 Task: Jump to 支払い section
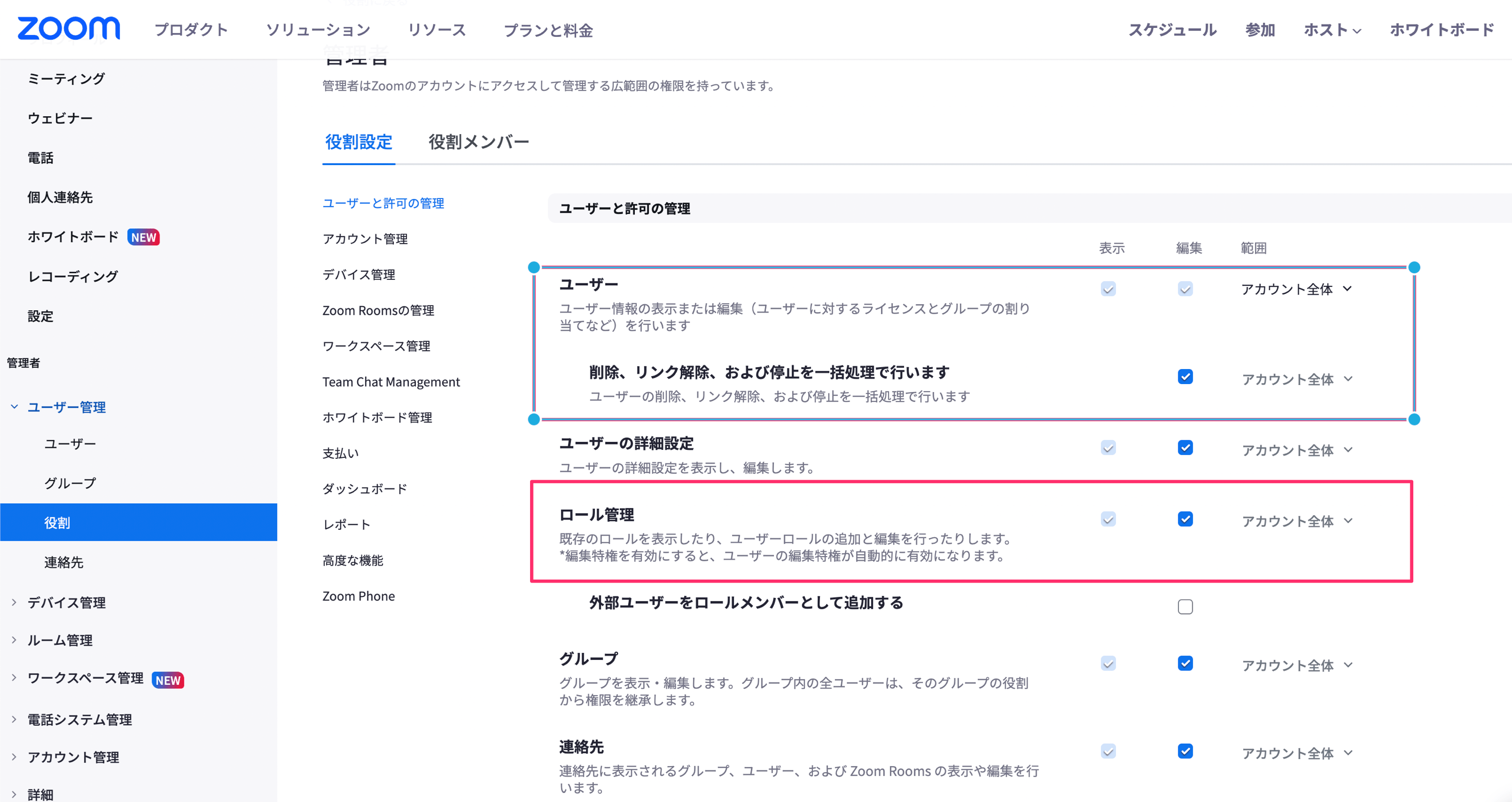pos(341,453)
